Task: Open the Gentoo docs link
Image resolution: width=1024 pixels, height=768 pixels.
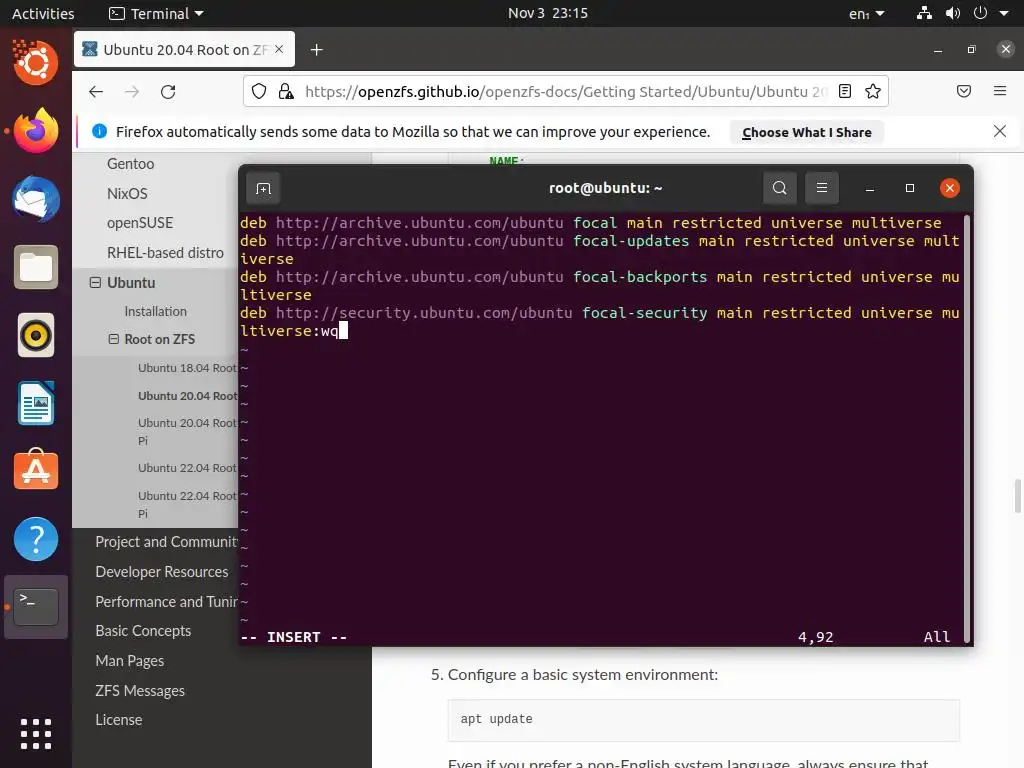Action: coord(131,164)
